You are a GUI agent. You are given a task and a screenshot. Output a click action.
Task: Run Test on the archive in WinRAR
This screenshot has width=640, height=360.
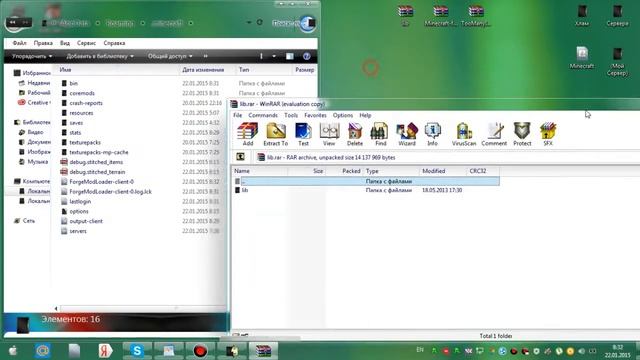(303, 134)
